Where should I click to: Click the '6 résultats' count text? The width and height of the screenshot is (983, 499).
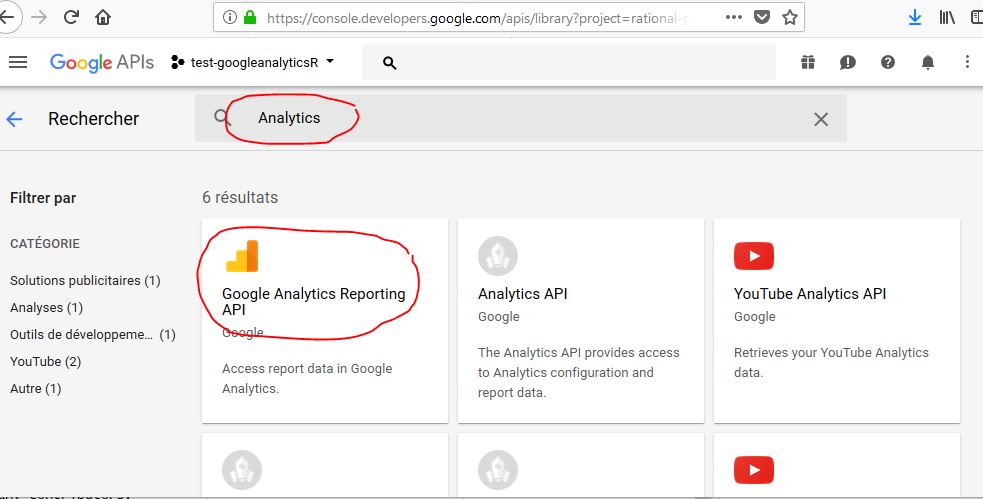[x=239, y=197]
